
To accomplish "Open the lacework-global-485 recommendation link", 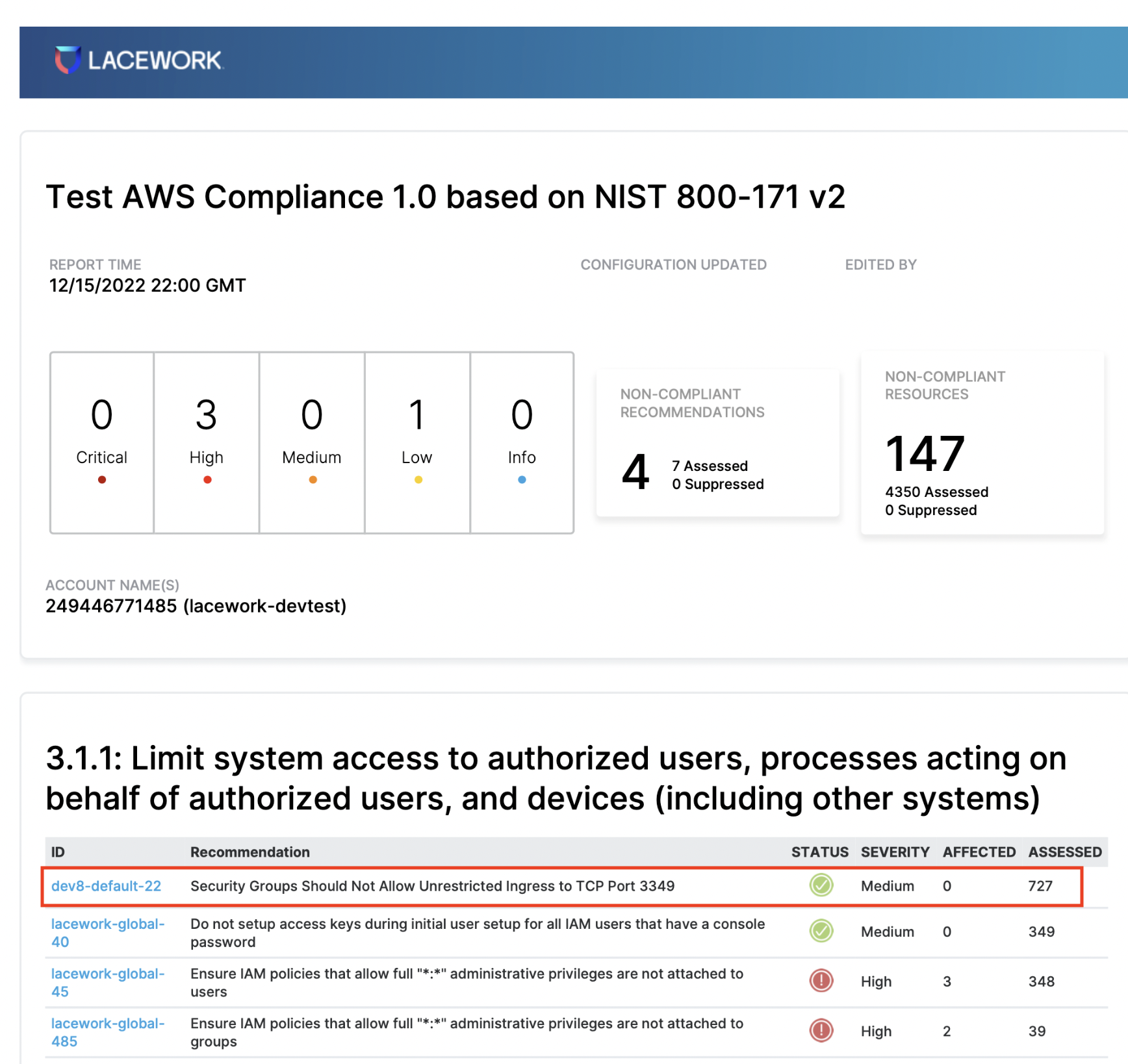I will tap(107, 1032).
